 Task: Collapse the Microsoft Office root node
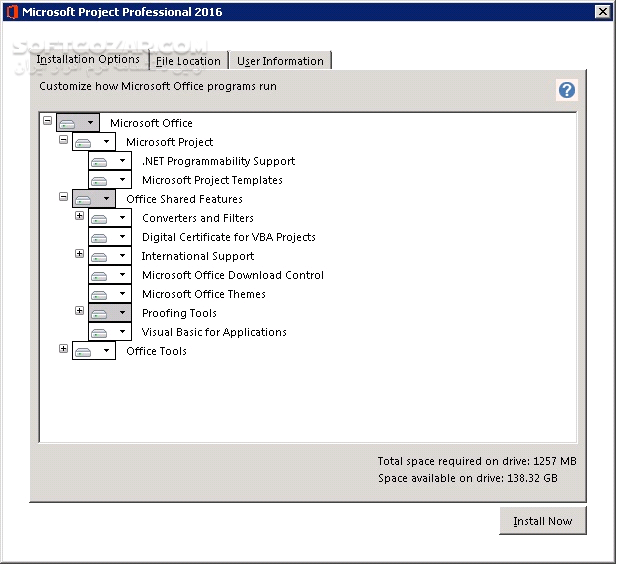point(48,121)
